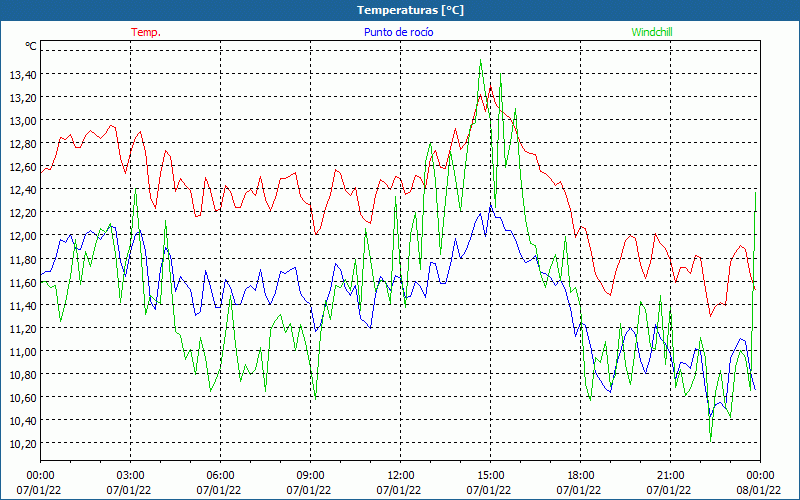
Task: Click the 10,20 y-axis value
Action: (23, 444)
